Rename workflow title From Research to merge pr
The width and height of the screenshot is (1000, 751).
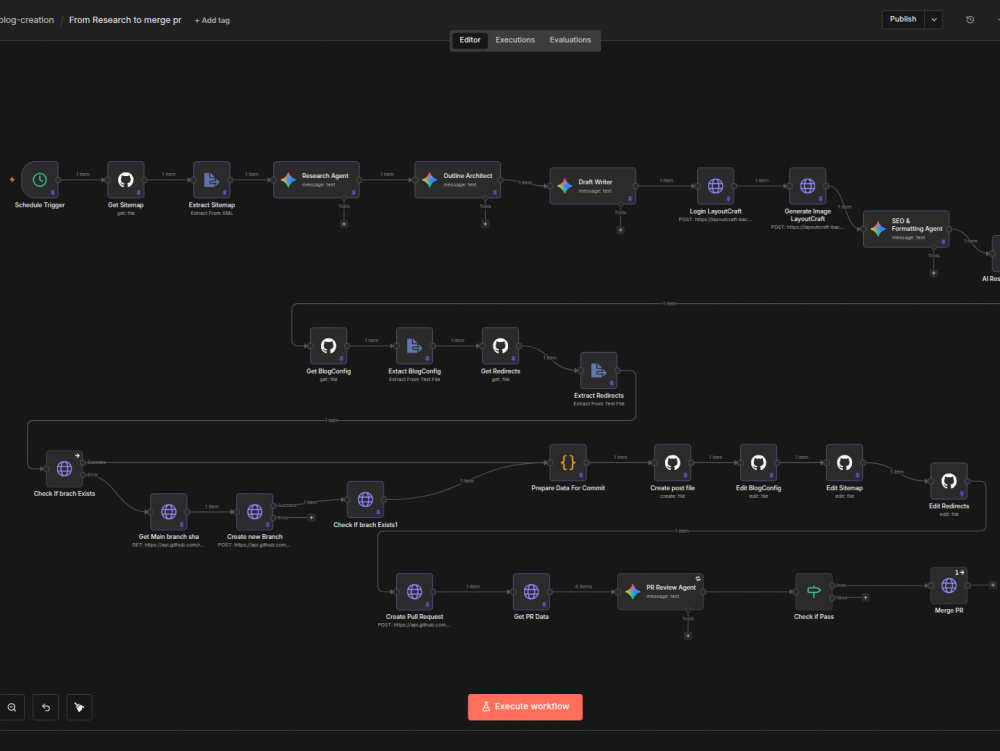(125, 20)
